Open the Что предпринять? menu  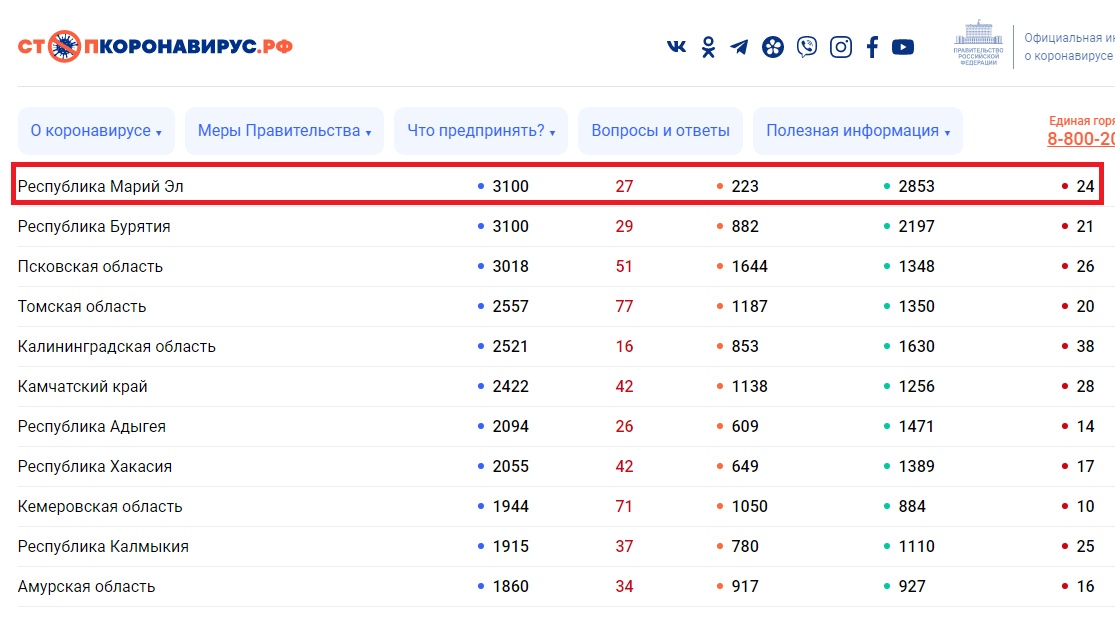(483, 130)
